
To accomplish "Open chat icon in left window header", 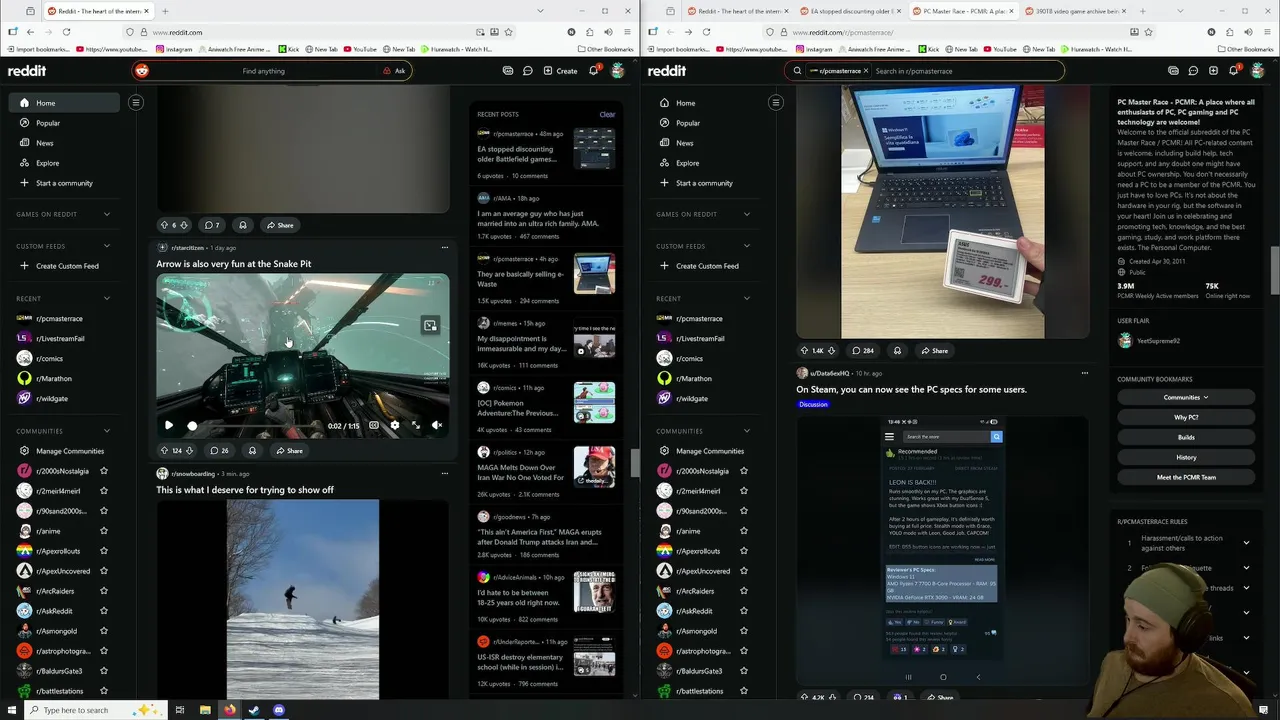I will point(527,71).
